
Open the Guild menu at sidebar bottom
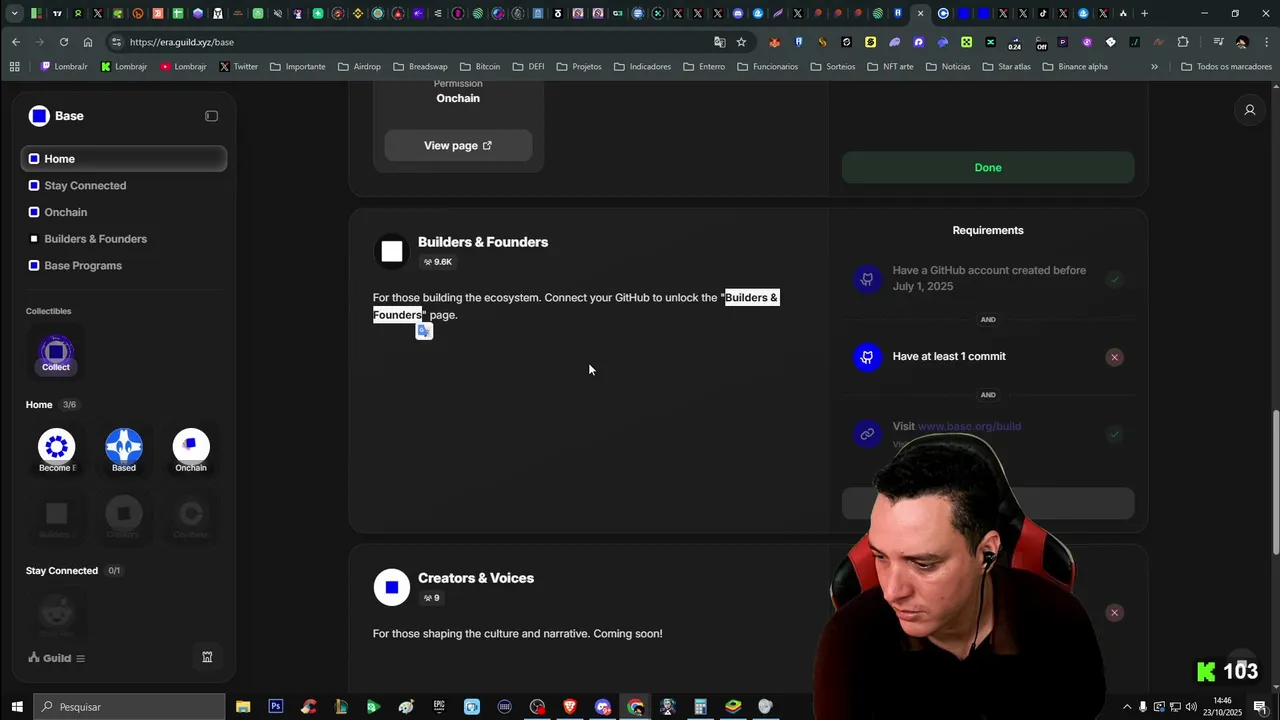click(x=57, y=658)
